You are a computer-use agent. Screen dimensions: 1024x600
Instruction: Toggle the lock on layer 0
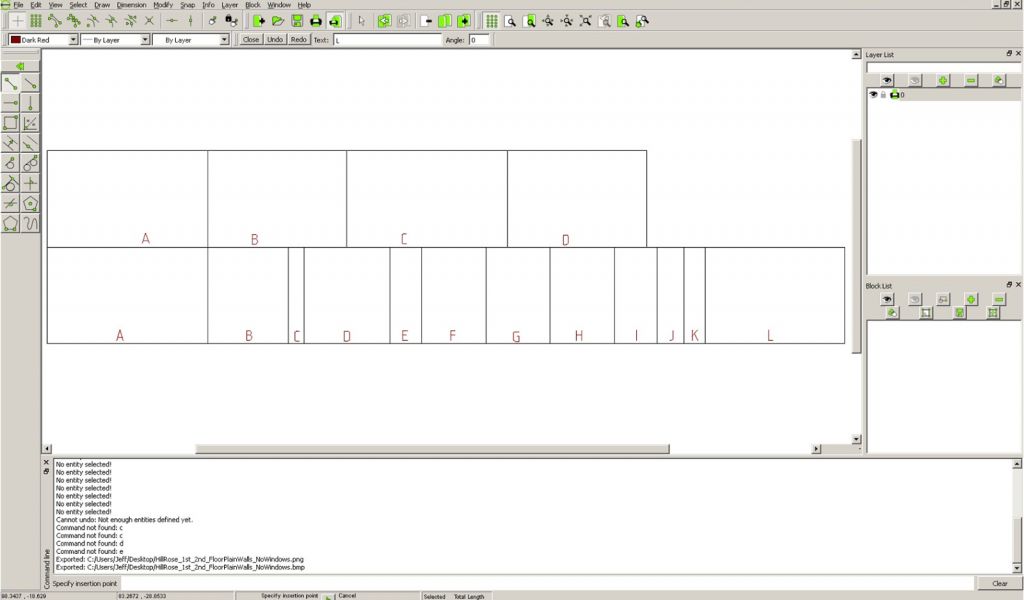tap(883, 95)
